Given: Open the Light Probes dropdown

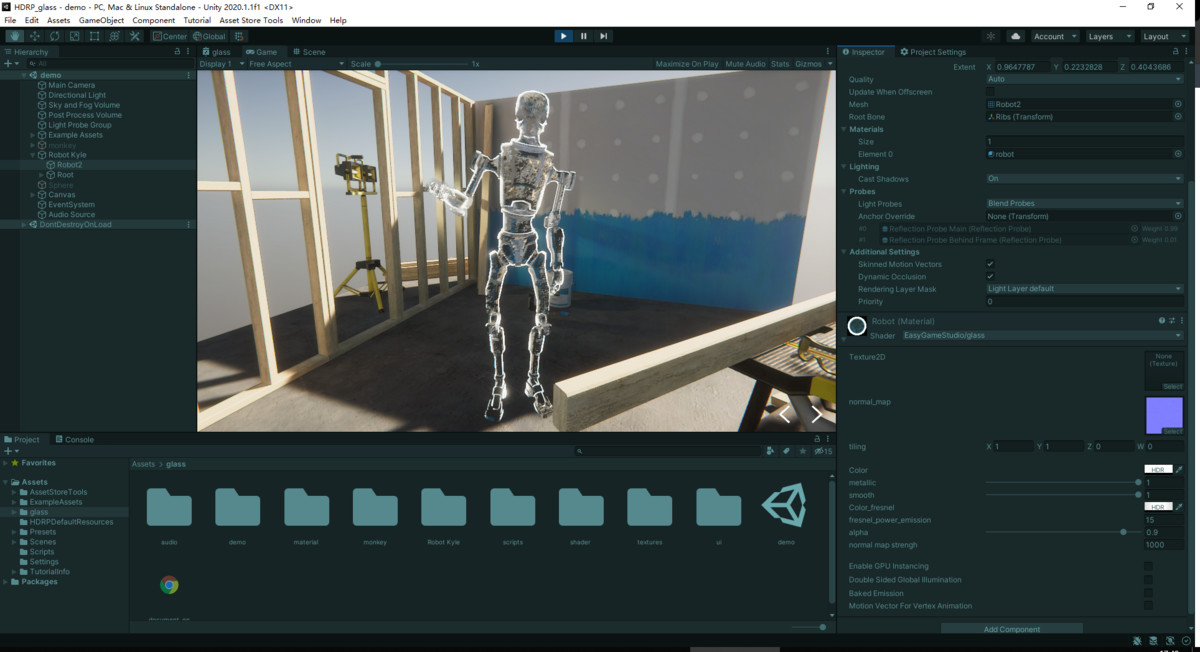Looking at the screenshot, I should click(x=1084, y=203).
